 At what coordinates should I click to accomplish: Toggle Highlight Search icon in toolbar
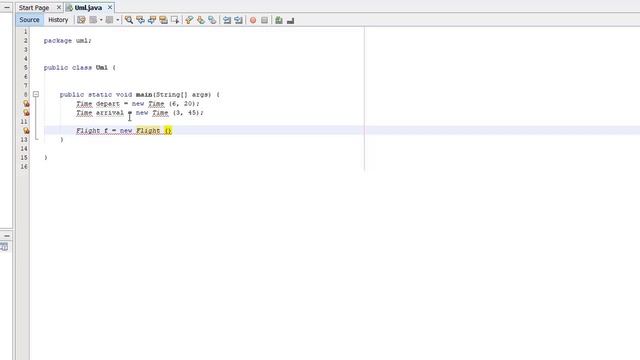[163, 20]
